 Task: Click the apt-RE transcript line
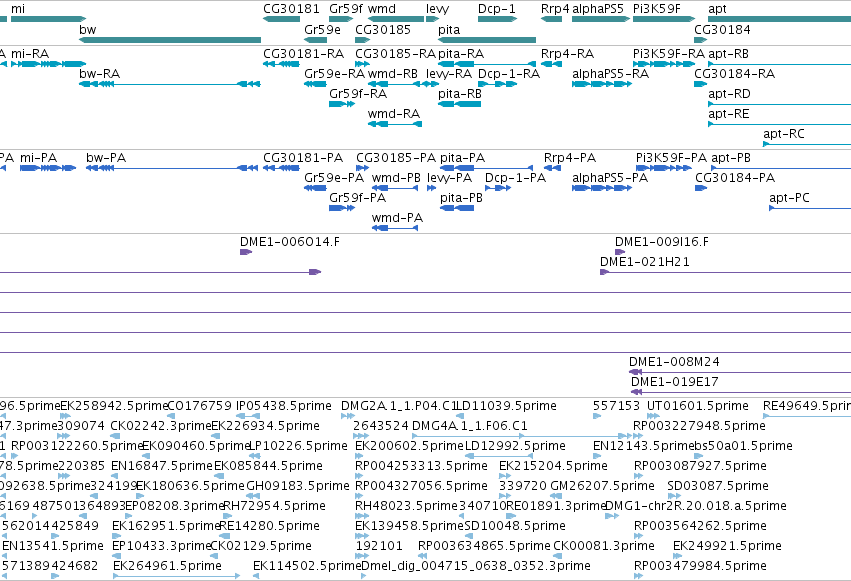(779, 124)
